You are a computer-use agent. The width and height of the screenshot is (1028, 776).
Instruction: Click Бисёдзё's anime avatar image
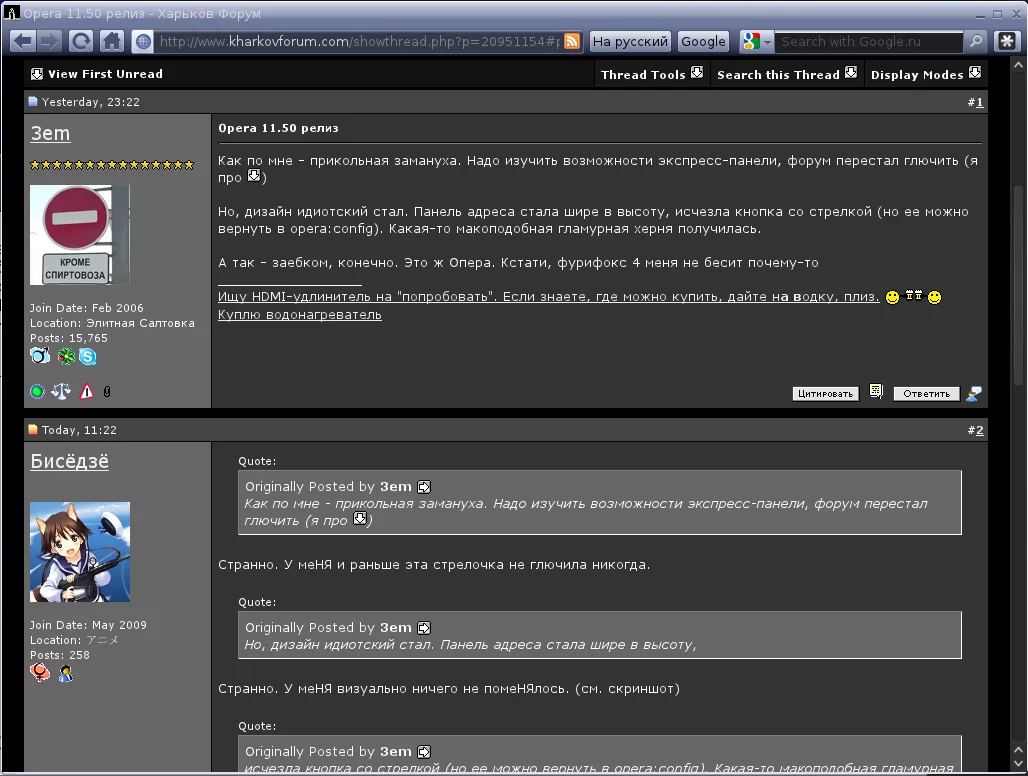tap(79, 552)
